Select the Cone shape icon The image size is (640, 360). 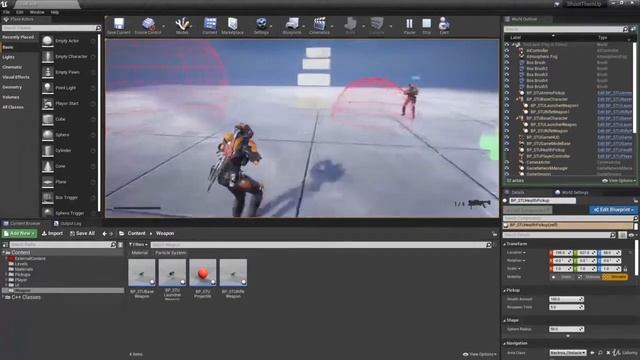coord(48,166)
